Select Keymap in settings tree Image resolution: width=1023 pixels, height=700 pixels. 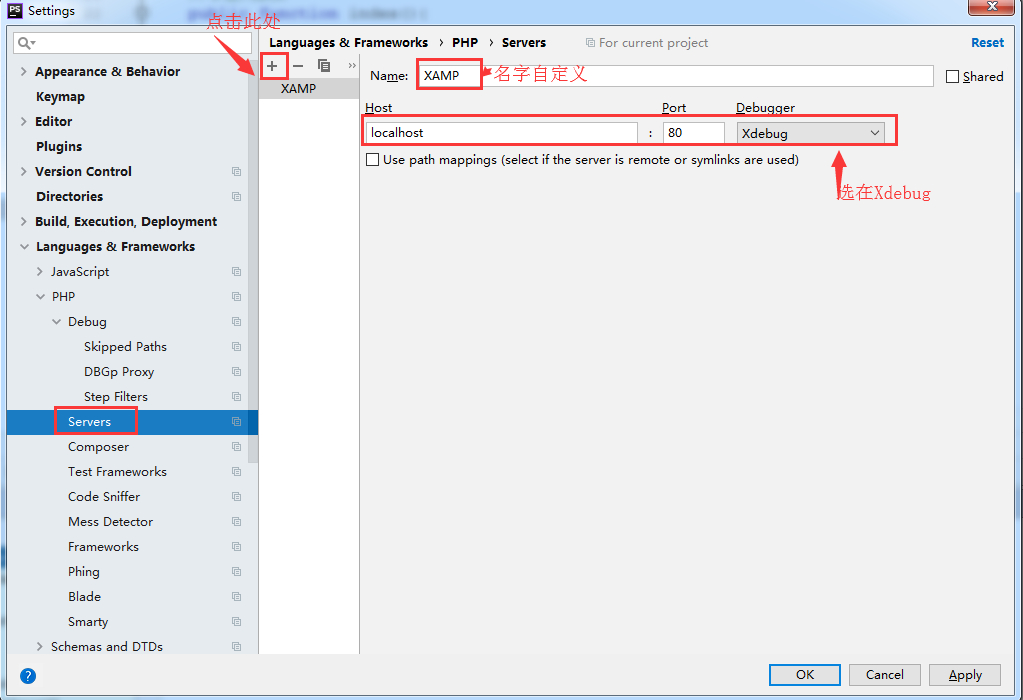[x=60, y=97]
